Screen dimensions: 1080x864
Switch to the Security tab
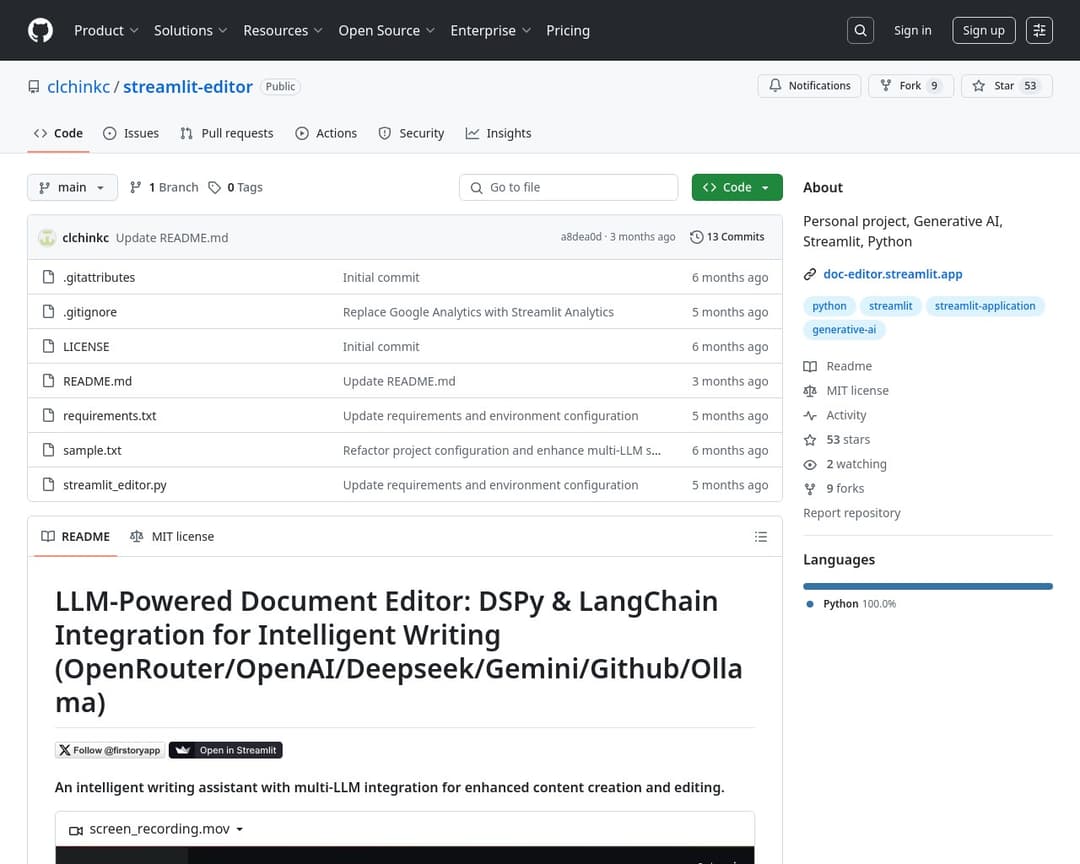[411, 133]
